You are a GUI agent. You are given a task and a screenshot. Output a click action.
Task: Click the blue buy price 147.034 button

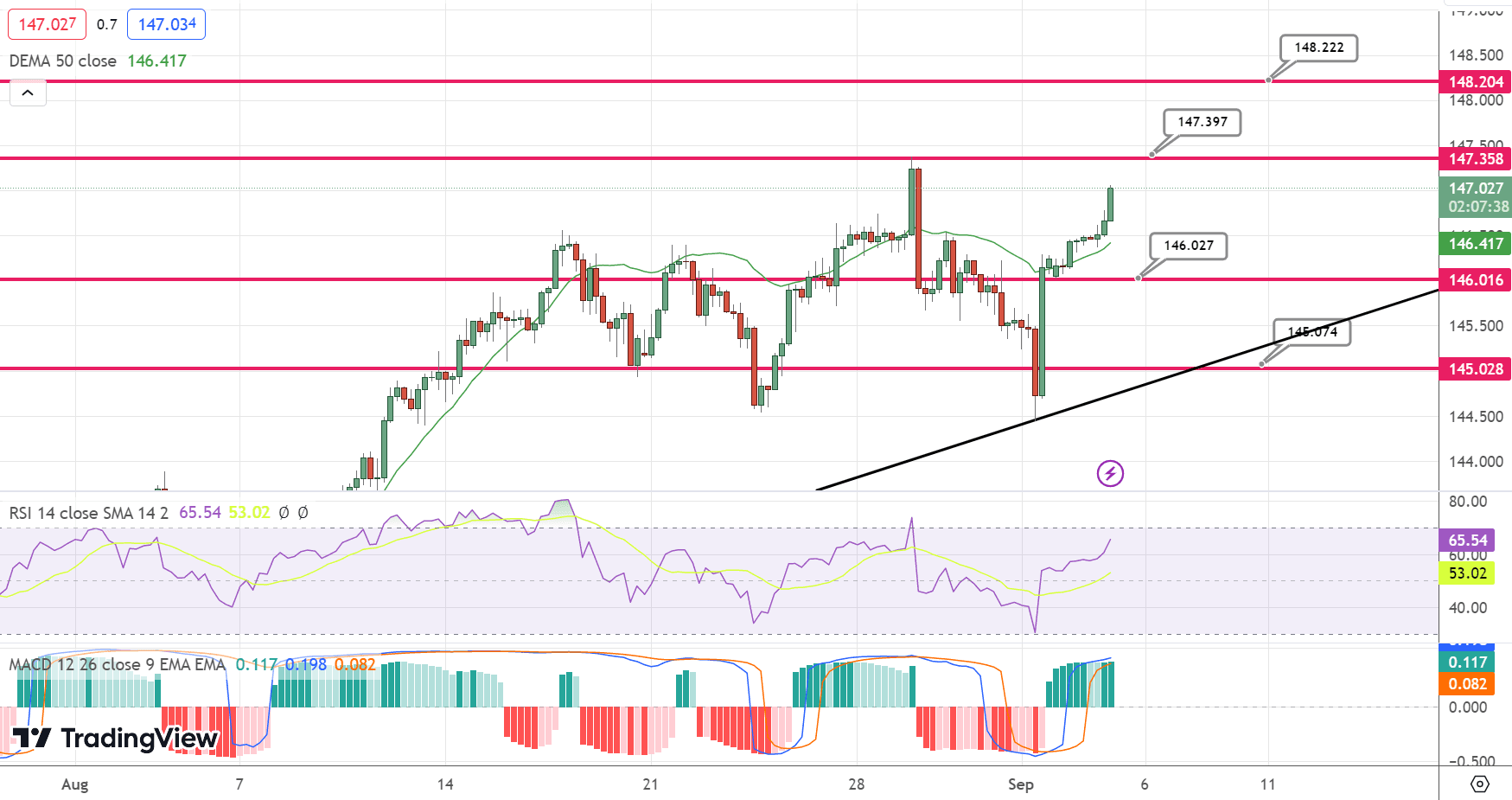pyautogui.click(x=167, y=24)
